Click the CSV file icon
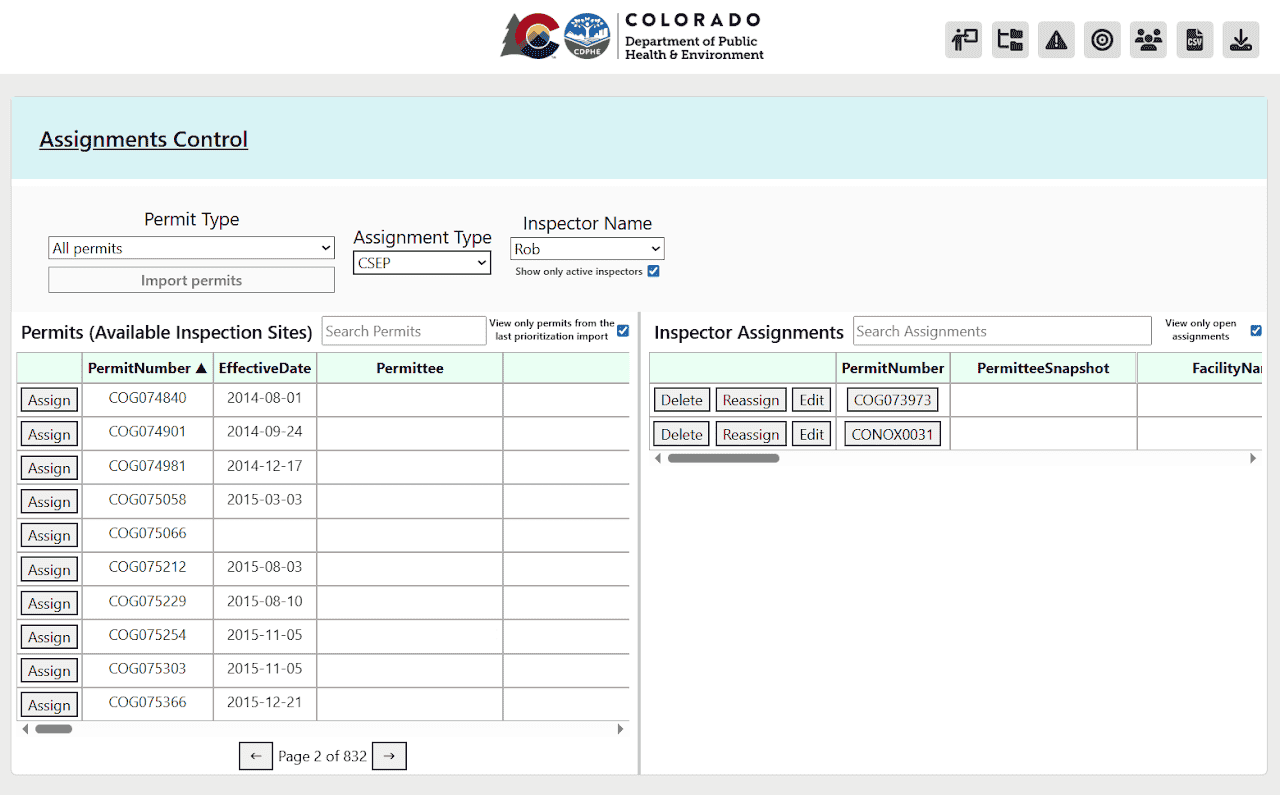1280x795 pixels. [x=1195, y=40]
